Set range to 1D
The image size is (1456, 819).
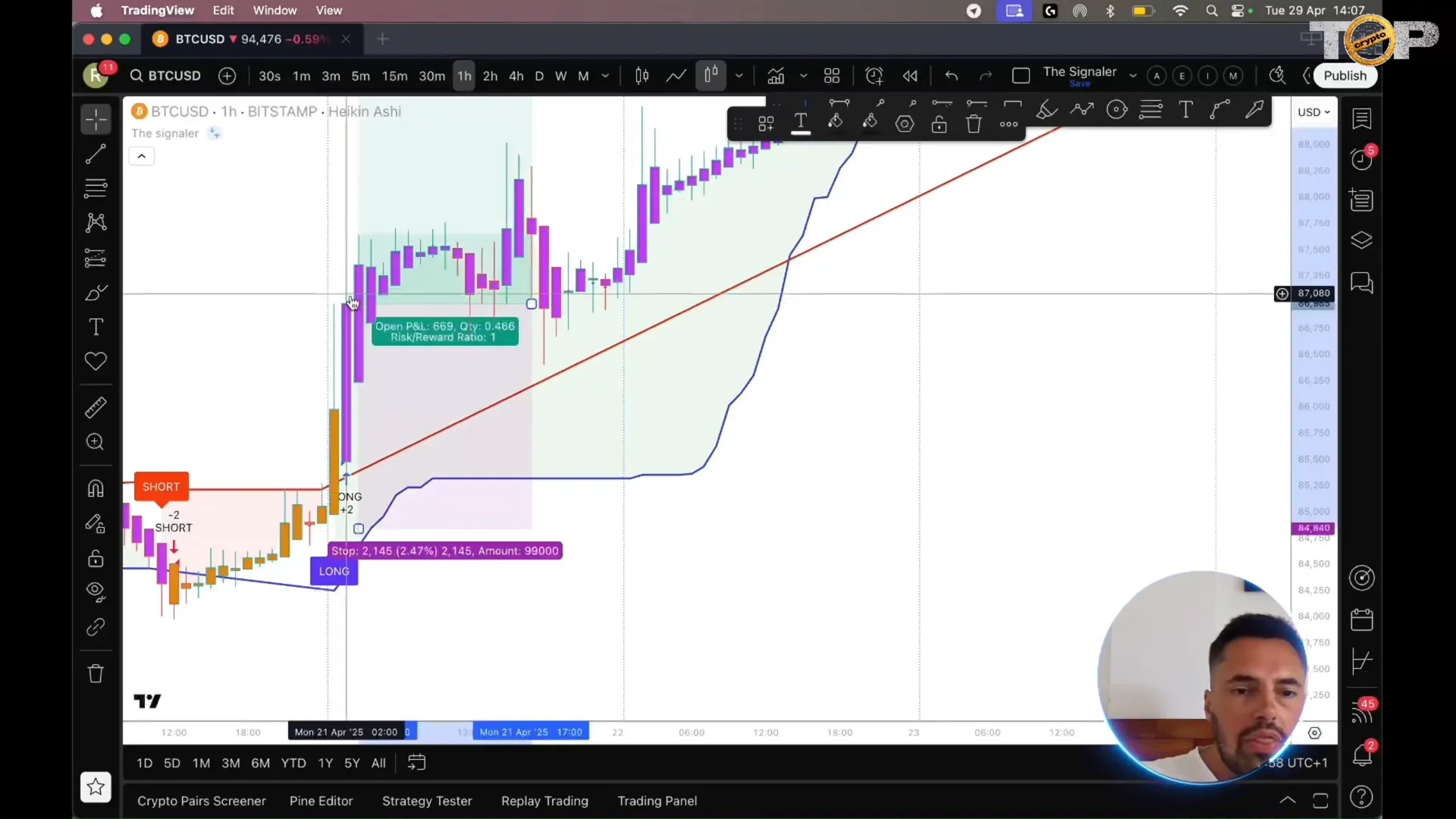(144, 763)
